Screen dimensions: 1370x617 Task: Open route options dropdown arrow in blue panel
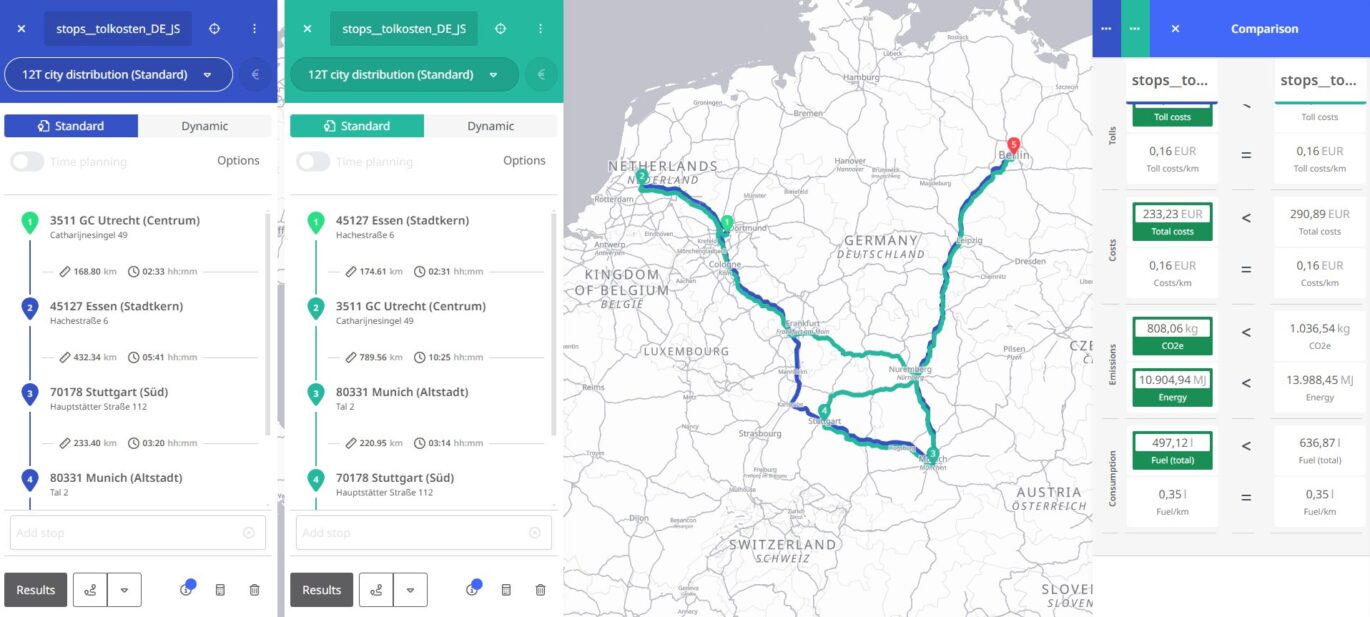tap(124, 590)
